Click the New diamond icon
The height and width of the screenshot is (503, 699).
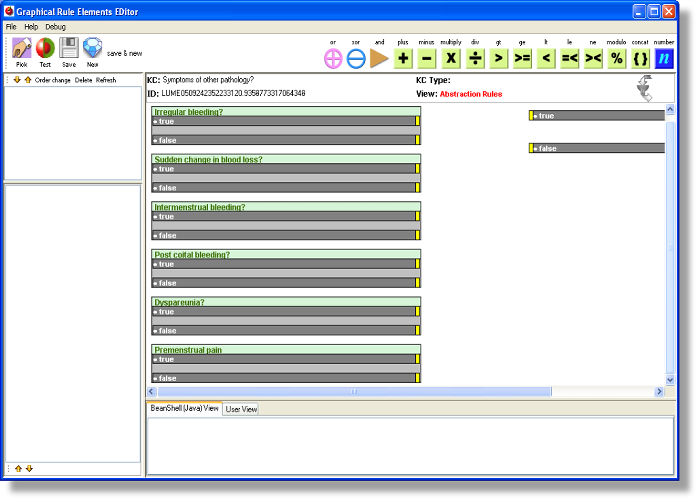click(x=92, y=48)
